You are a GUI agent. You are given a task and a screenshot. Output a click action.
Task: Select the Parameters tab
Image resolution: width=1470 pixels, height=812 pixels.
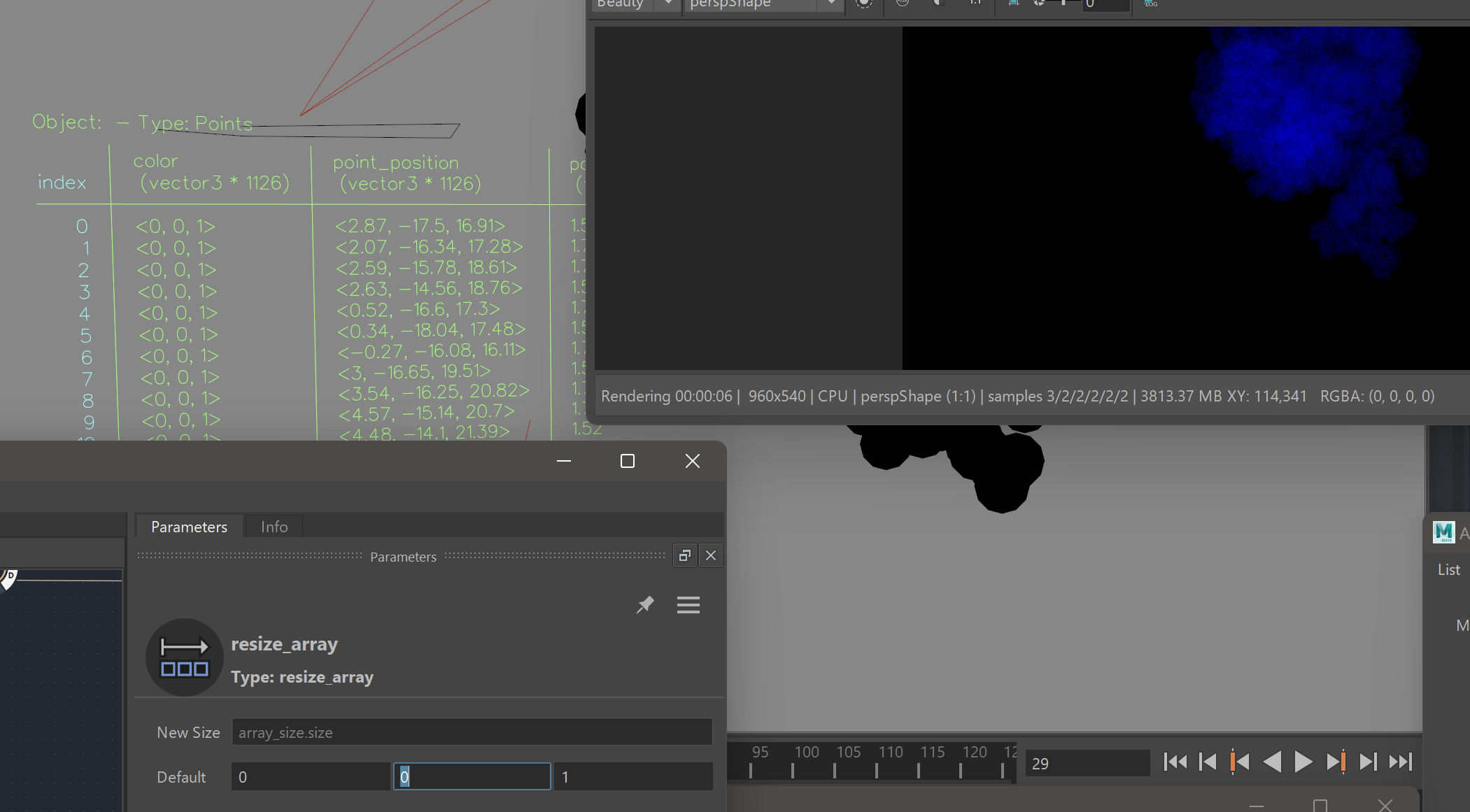[189, 526]
